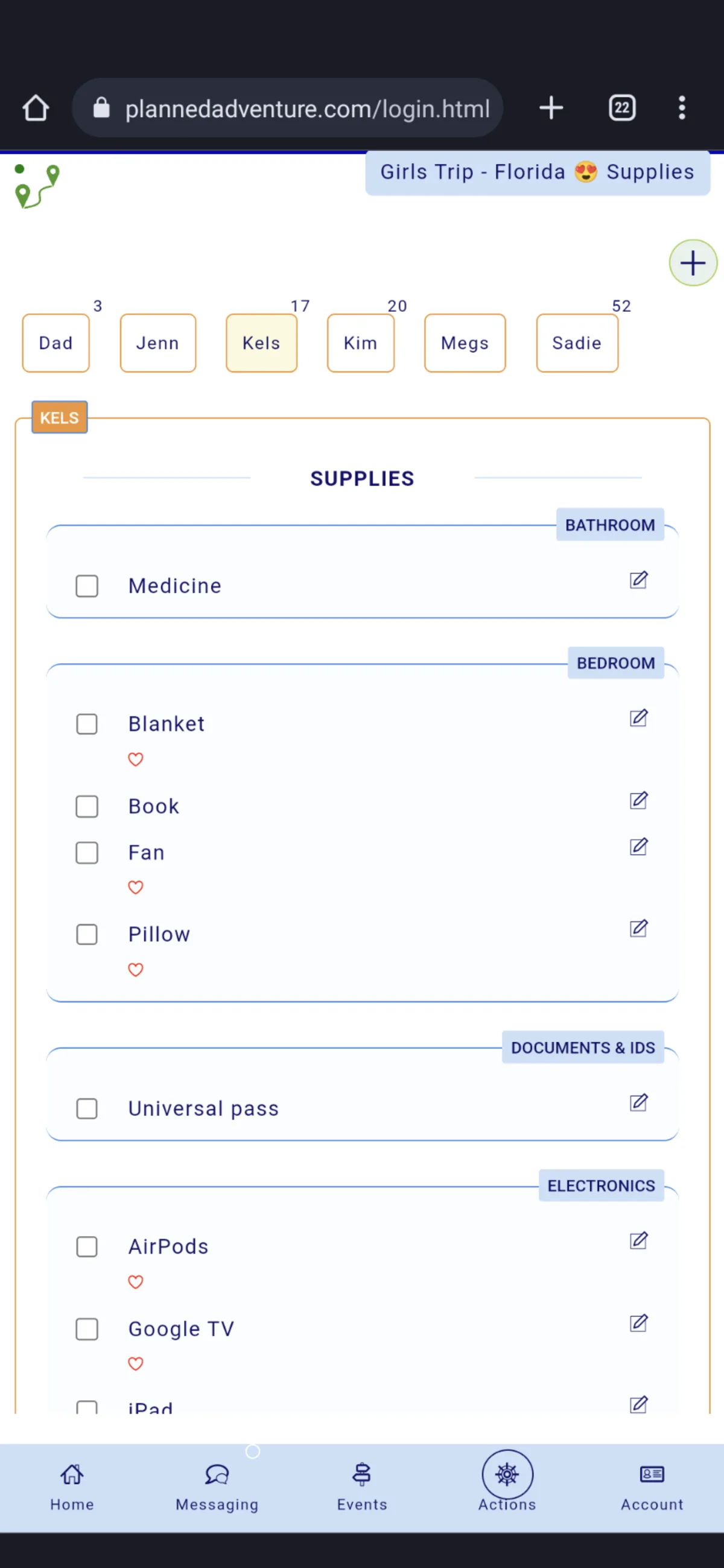
Task: Open the Actions wheel button
Action: [507, 1476]
